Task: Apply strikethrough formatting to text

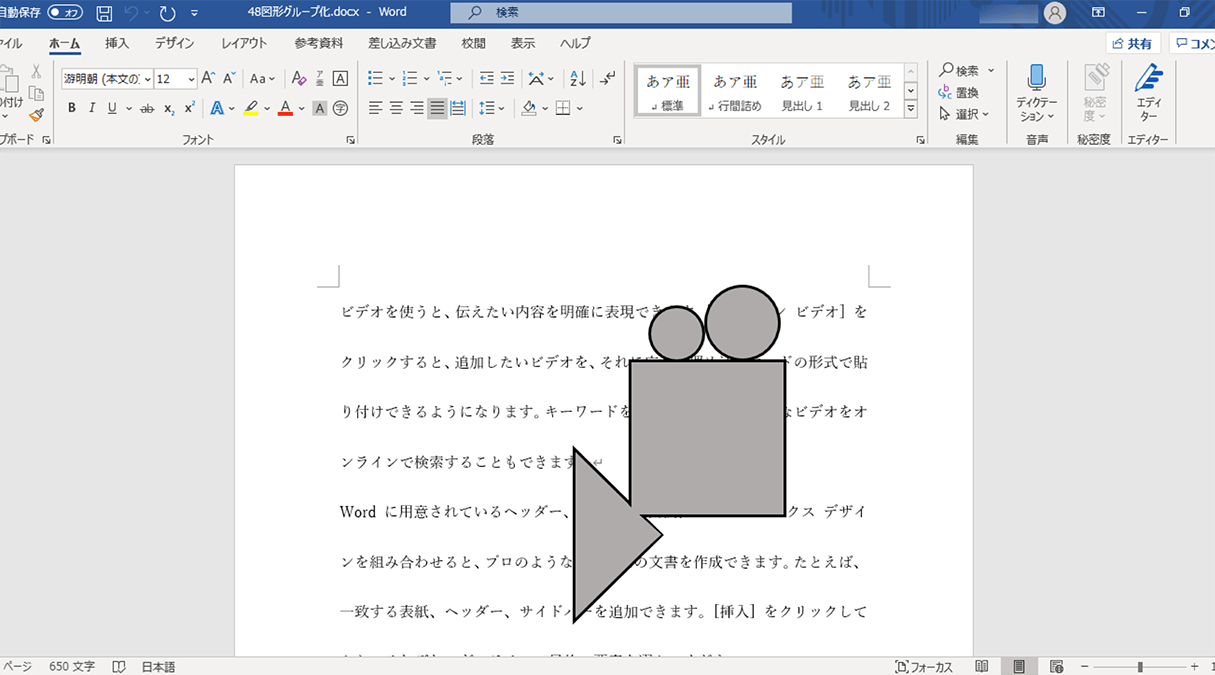Action: [x=147, y=108]
